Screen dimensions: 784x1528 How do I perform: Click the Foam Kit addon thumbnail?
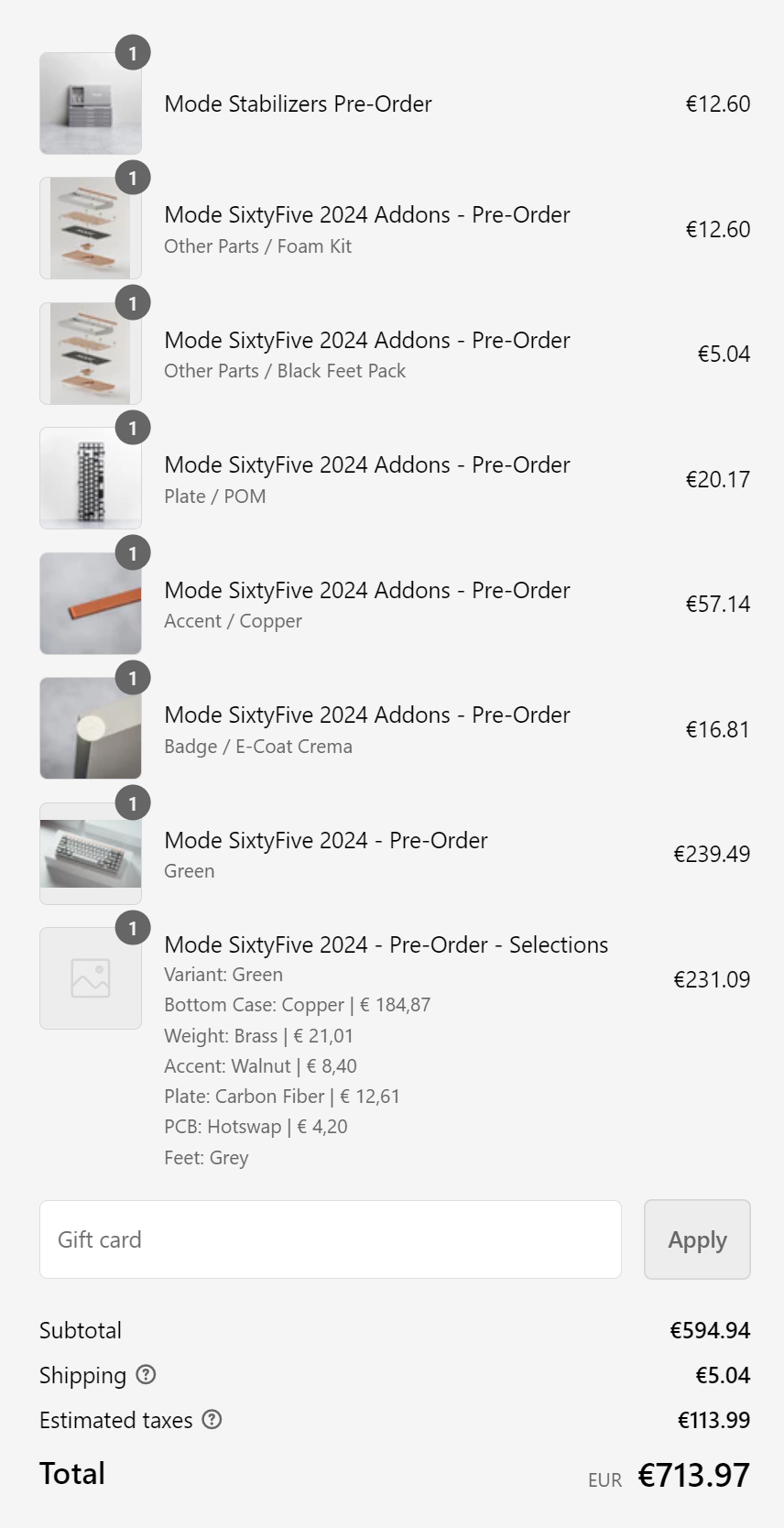90,228
